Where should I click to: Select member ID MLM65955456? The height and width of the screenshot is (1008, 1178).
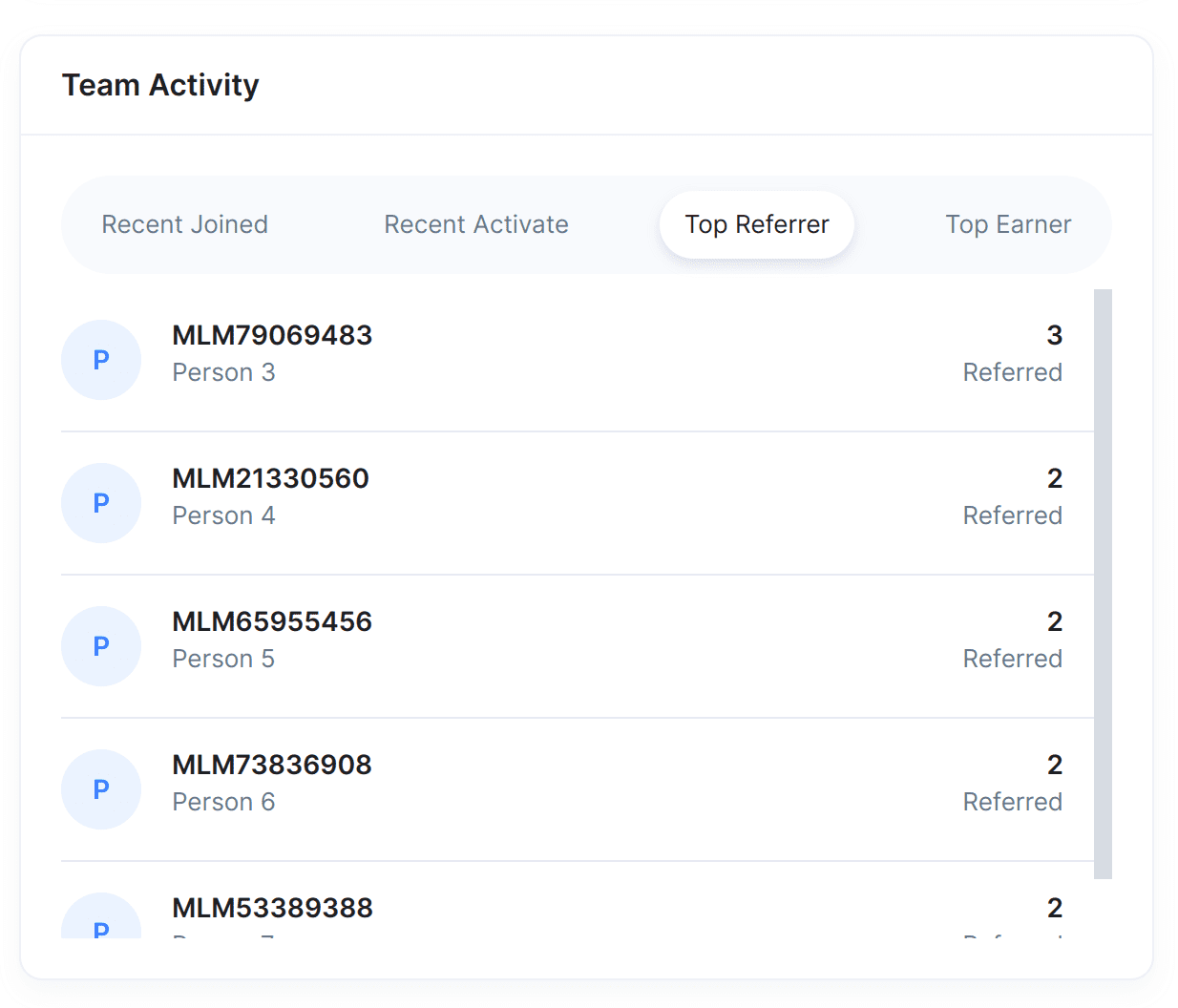[272, 621]
